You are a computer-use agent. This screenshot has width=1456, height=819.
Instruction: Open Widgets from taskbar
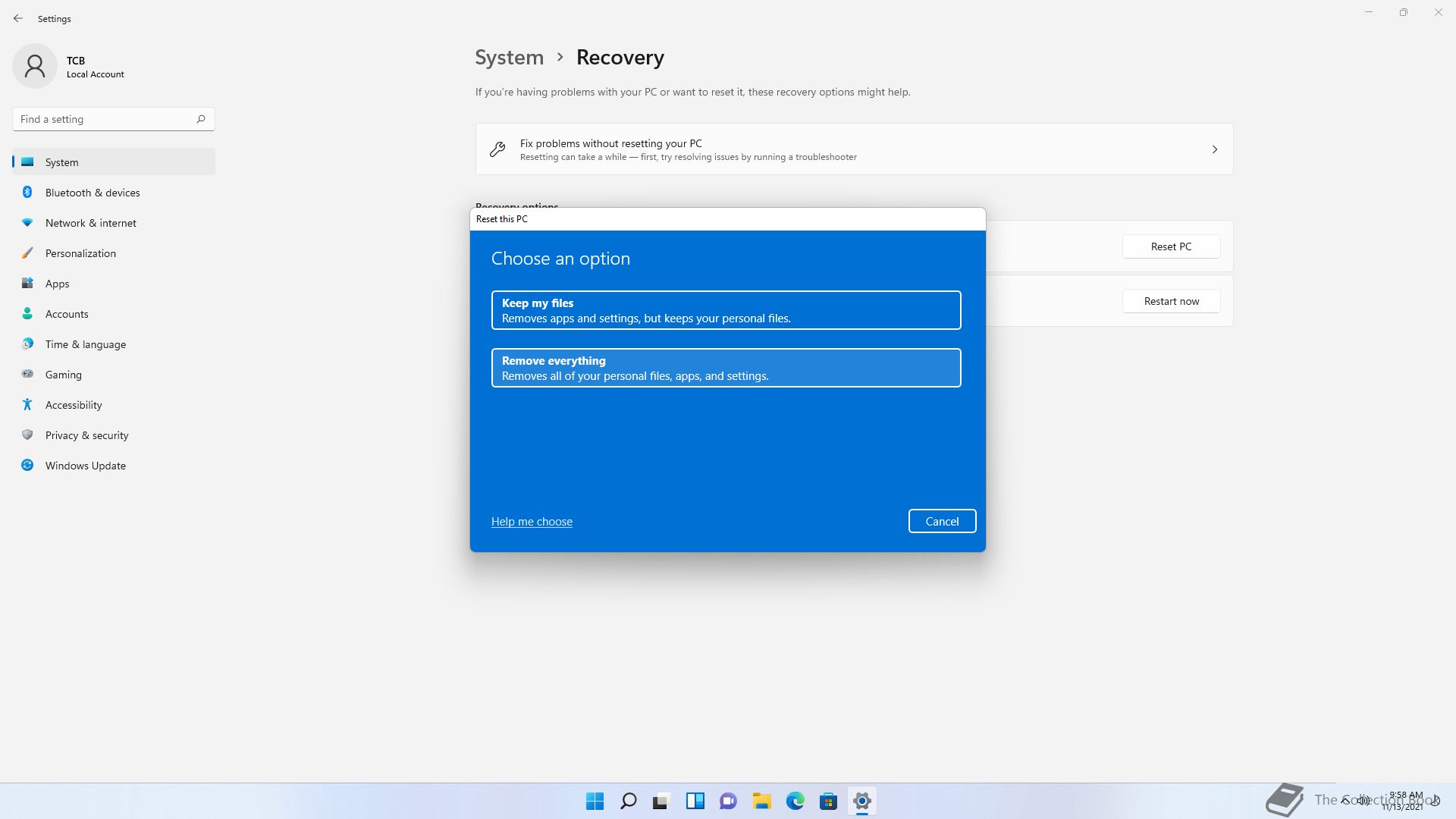tap(695, 801)
